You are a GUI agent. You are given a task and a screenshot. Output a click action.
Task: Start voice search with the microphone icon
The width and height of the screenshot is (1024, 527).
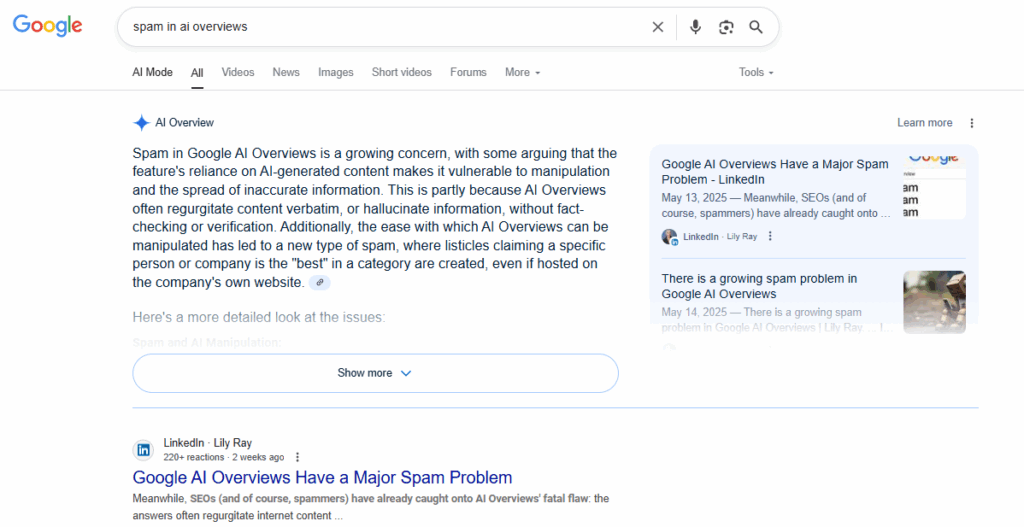pos(696,27)
